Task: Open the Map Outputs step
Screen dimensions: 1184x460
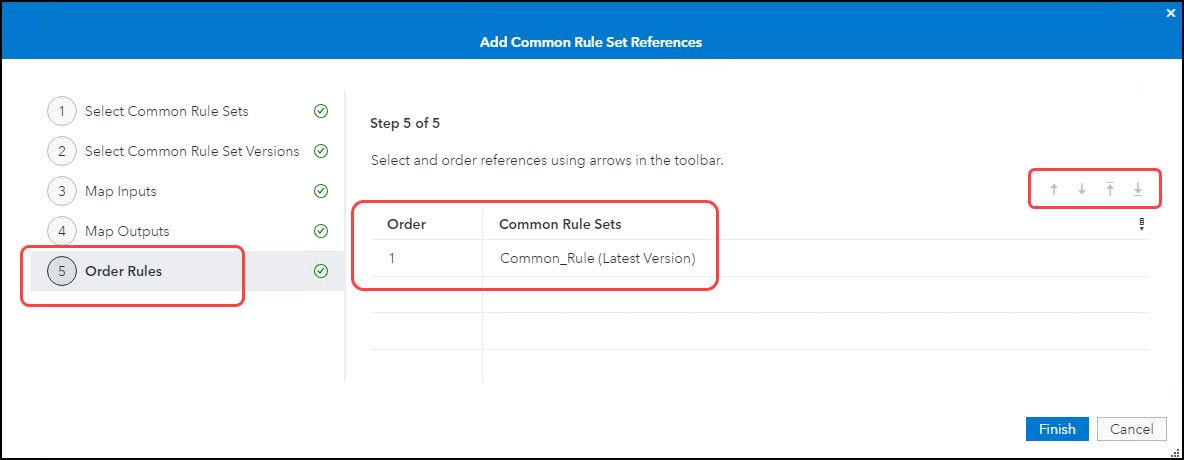Action: [x=127, y=231]
